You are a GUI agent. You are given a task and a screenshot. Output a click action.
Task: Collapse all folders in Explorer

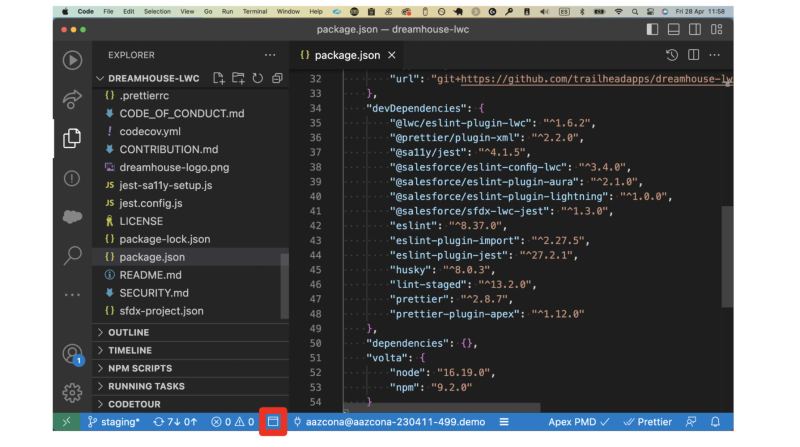pos(277,78)
